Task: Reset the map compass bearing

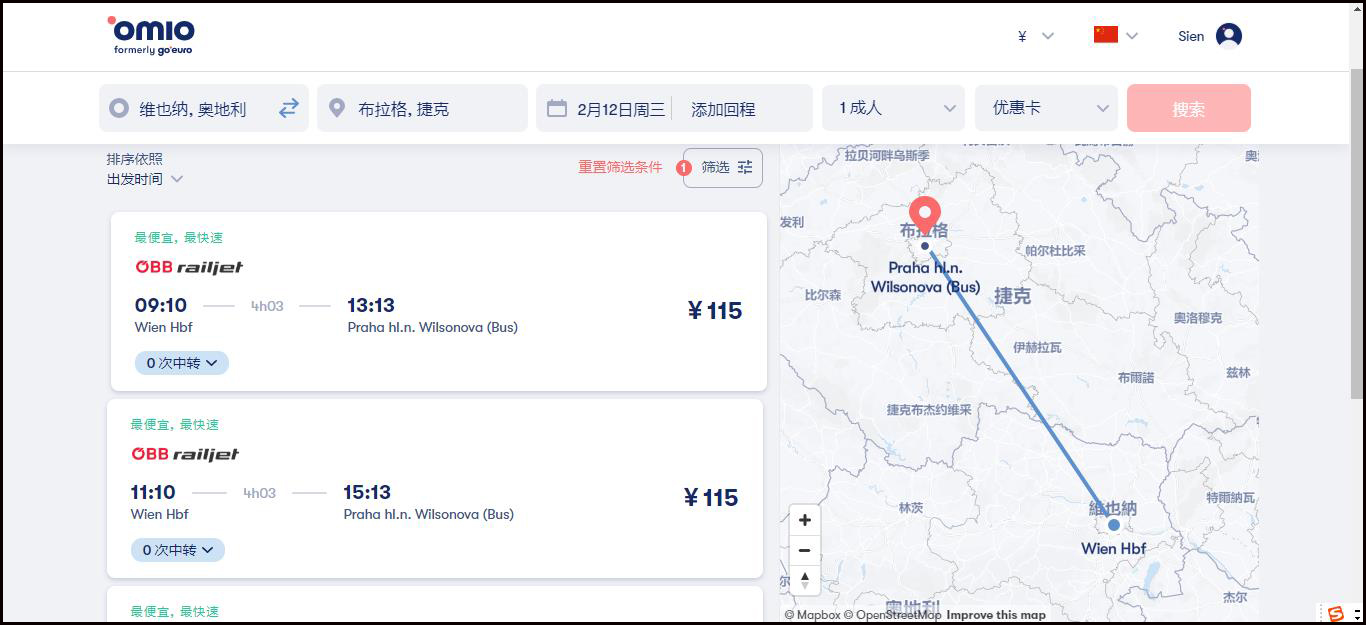Action: point(805,579)
